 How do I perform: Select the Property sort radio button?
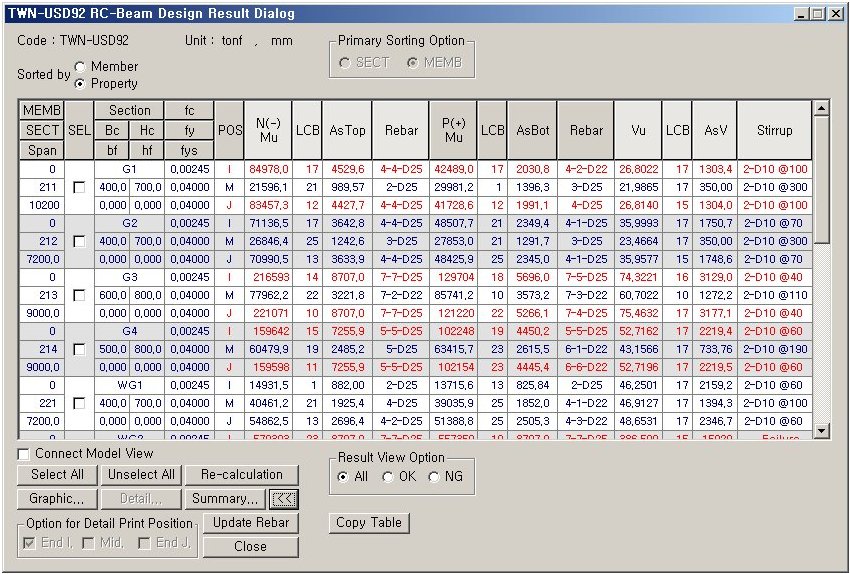click(80, 83)
